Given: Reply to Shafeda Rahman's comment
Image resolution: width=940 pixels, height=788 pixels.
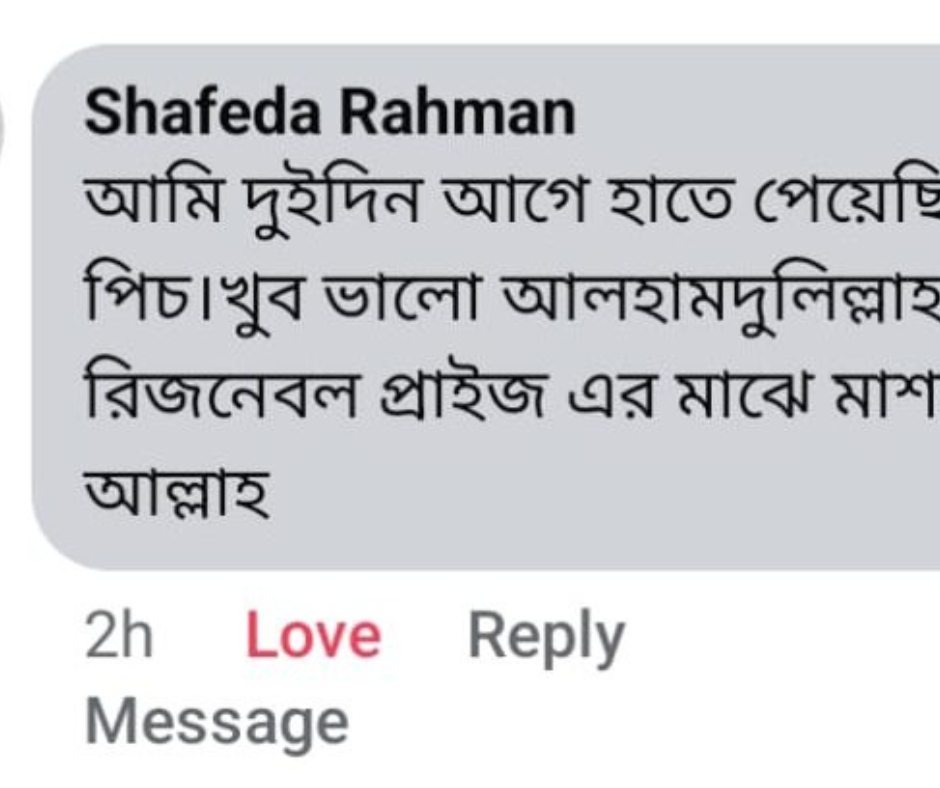Looking at the screenshot, I should (546, 636).
